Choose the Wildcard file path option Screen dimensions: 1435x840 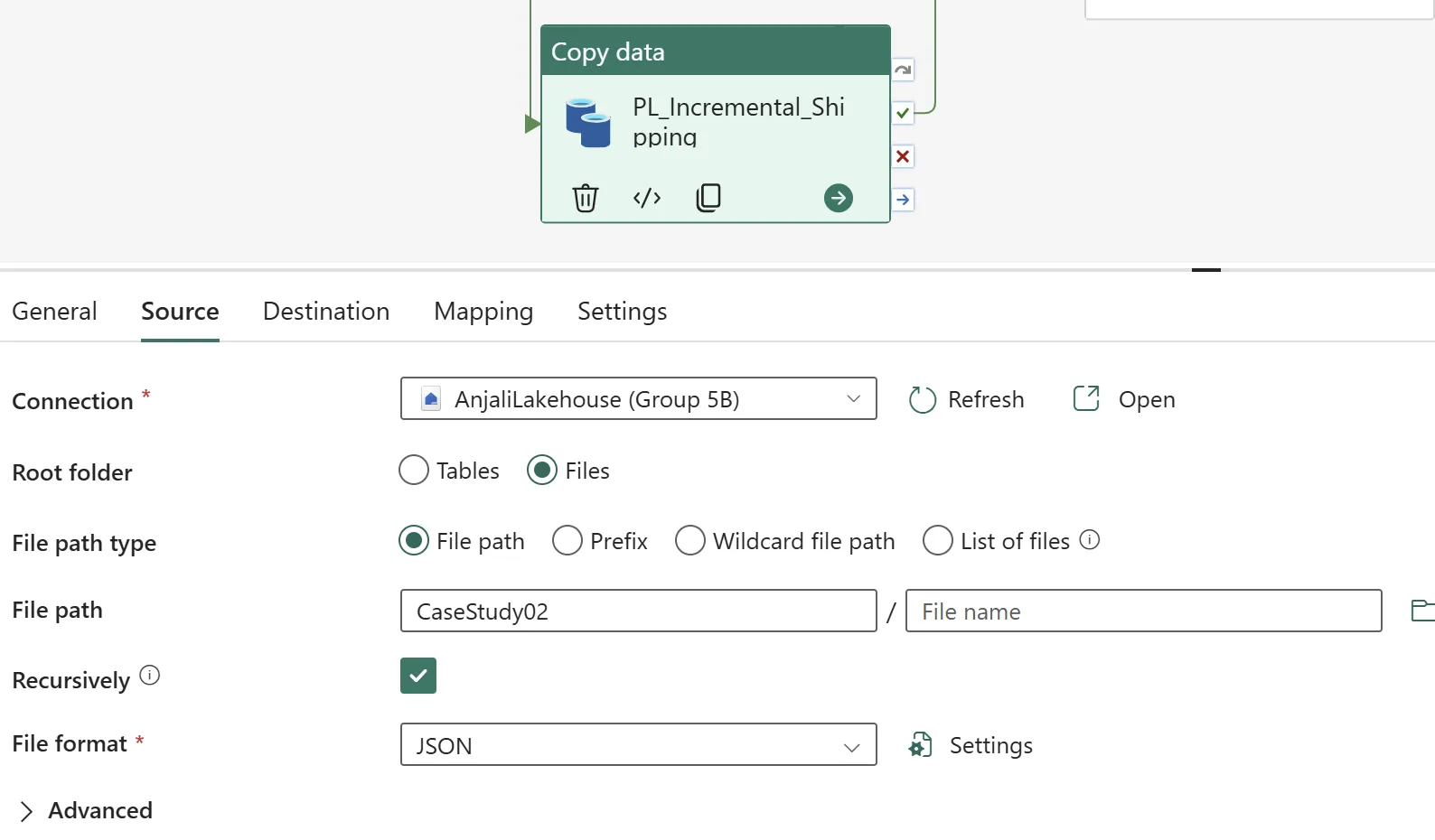[x=690, y=541]
